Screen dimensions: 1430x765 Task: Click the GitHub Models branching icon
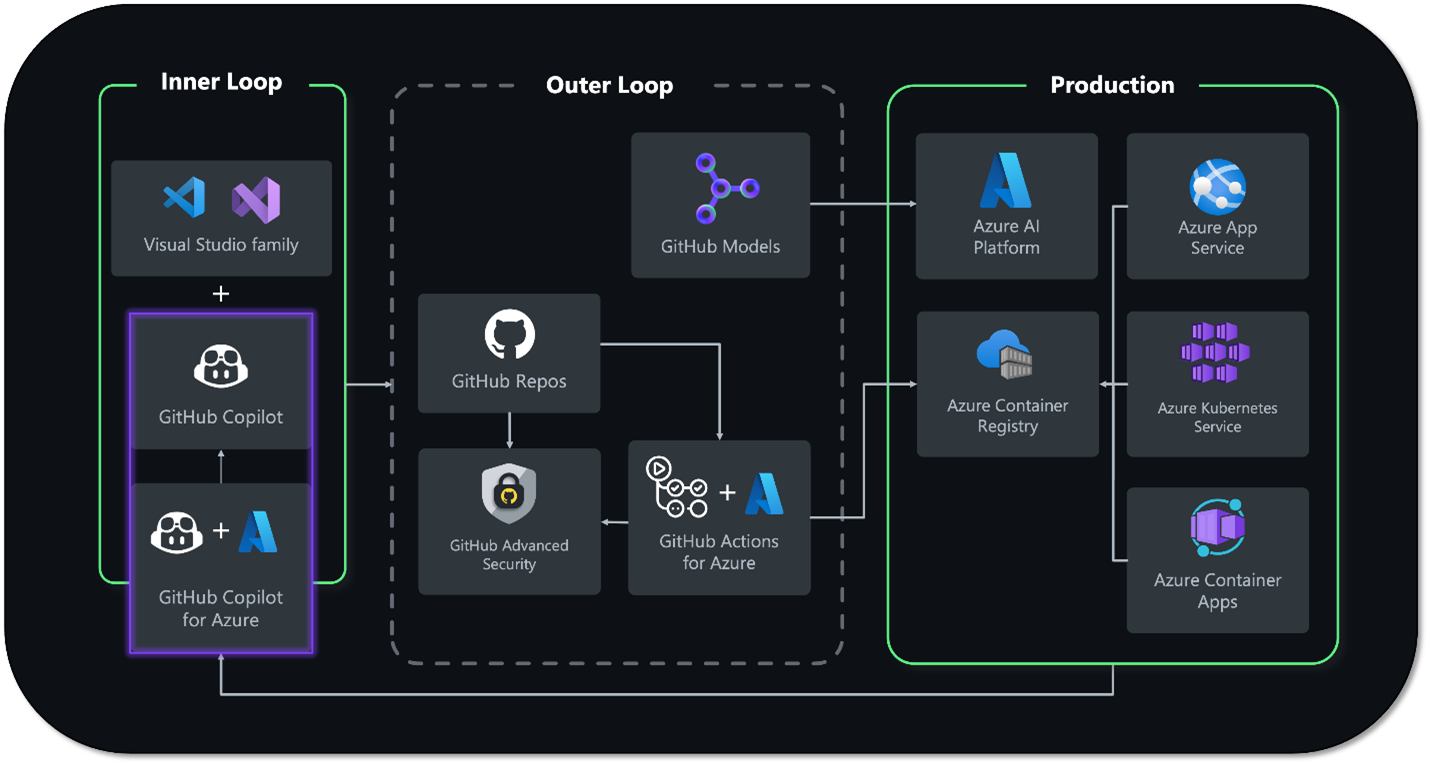pyautogui.click(x=727, y=187)
